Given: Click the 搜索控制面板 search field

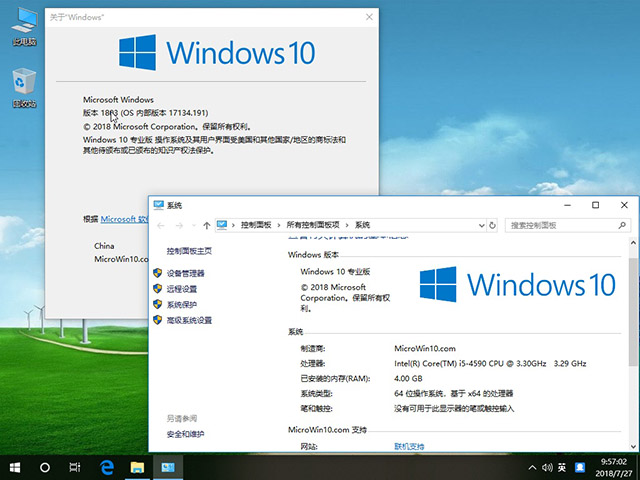Looking at the screenshot, I should [560, 225].
